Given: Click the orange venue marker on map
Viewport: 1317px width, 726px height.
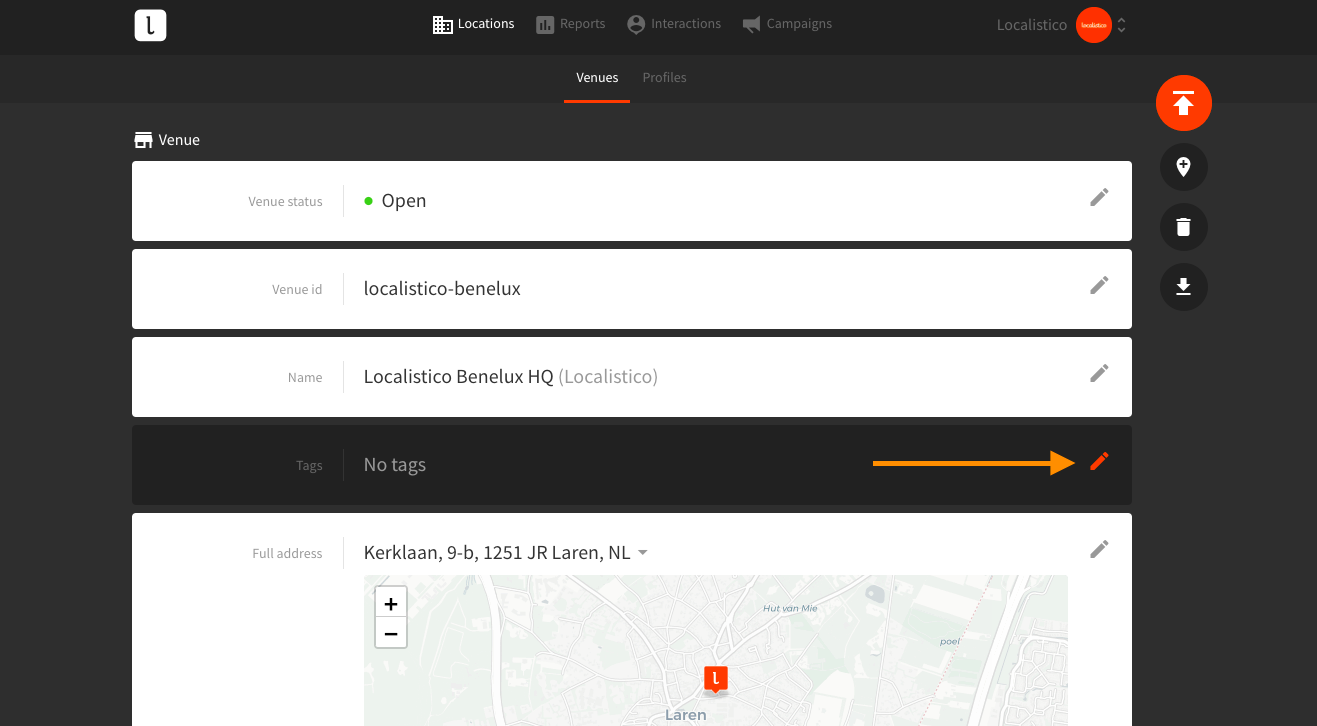Looking at the screenshot, I should point(716,679).
